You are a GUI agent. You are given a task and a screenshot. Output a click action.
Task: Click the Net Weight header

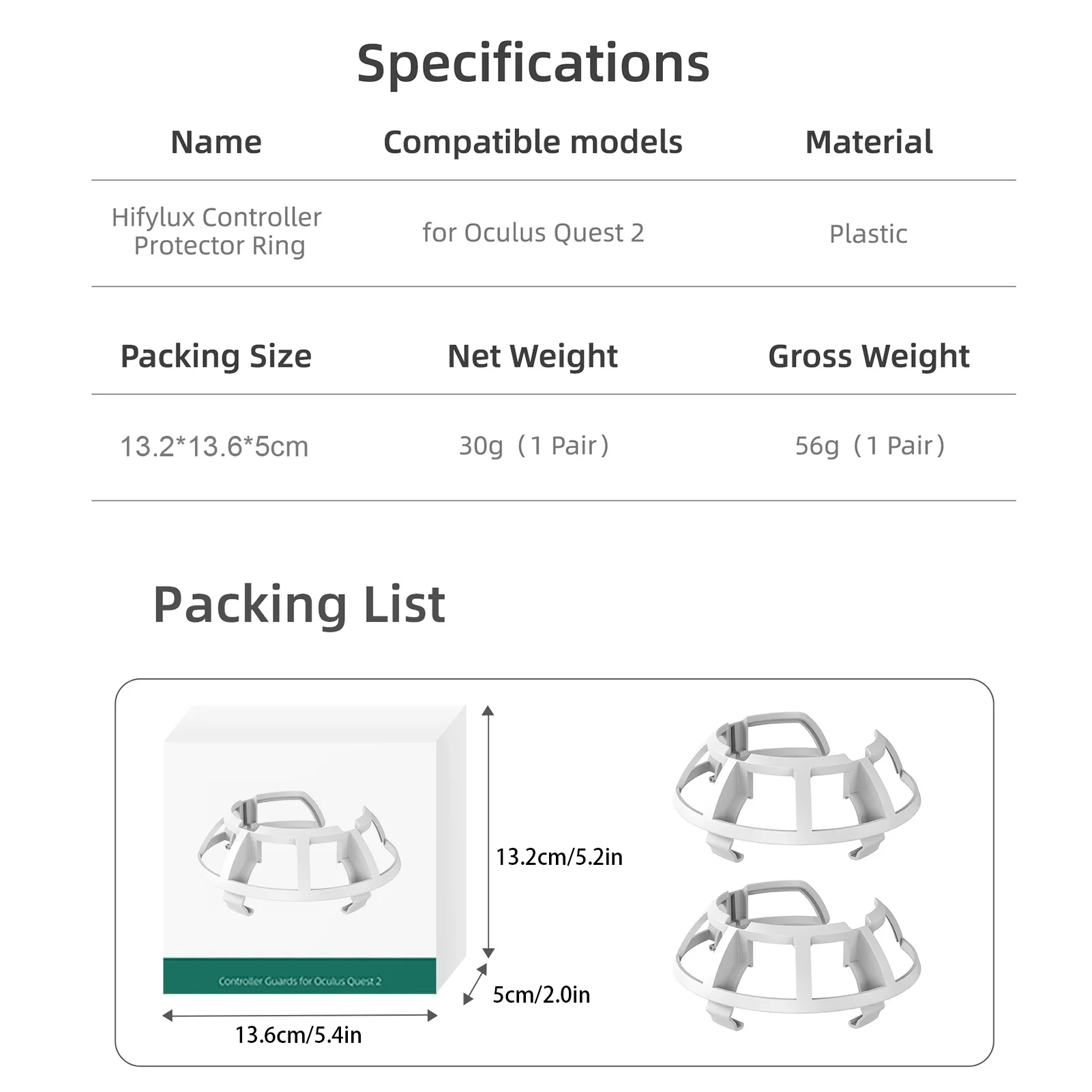(x=533, y=356)
